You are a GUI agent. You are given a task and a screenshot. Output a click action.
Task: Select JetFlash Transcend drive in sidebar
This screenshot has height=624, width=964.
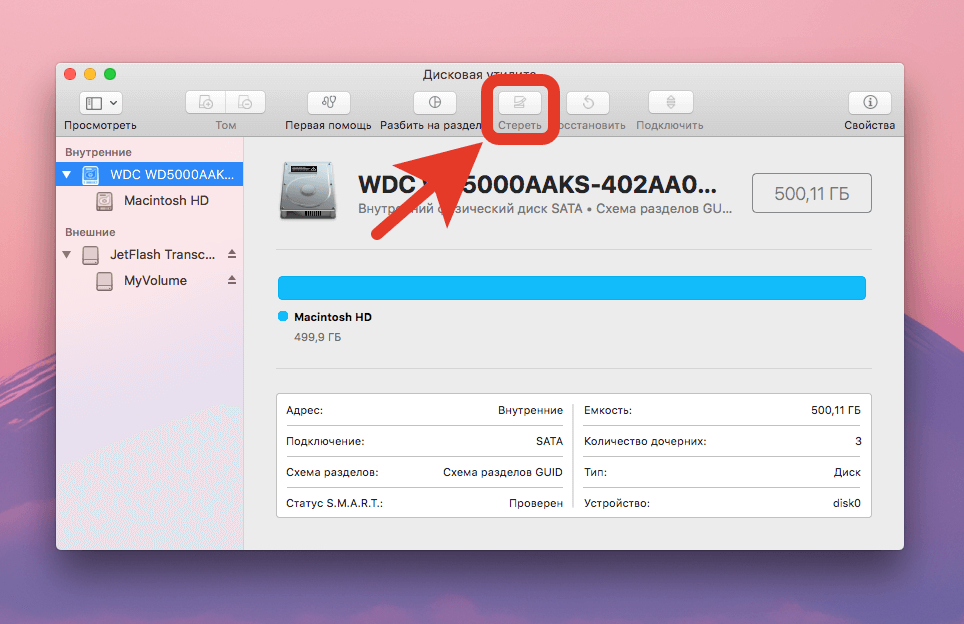tap(149, 255)
